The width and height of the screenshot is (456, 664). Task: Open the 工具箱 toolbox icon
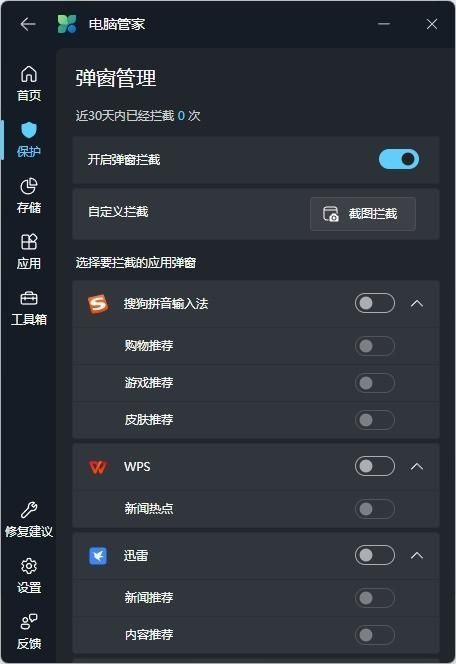pos(29,298)
